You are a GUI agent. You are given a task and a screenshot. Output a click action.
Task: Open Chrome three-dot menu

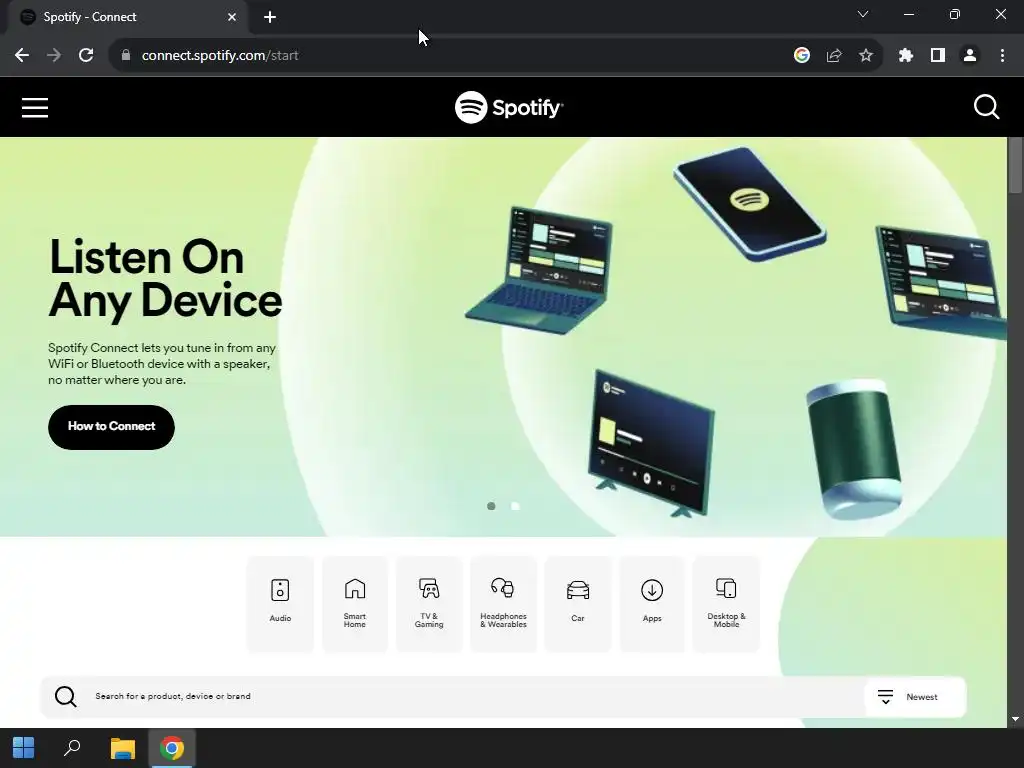click(x=1002, y=56)
